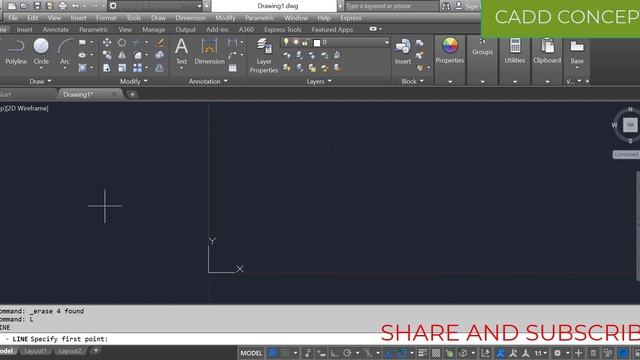
Task: Click the Move tool in Modify panel
Action: [107, 42]
